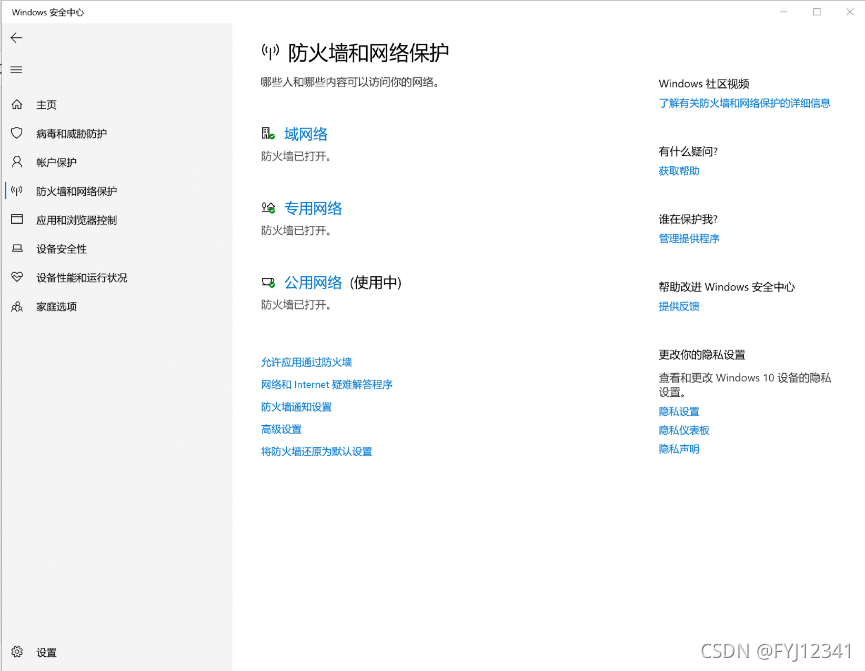Click 防火墙已打开 status under 公用网络
Screen dimensions: 865x671
[x=296, y=305]
